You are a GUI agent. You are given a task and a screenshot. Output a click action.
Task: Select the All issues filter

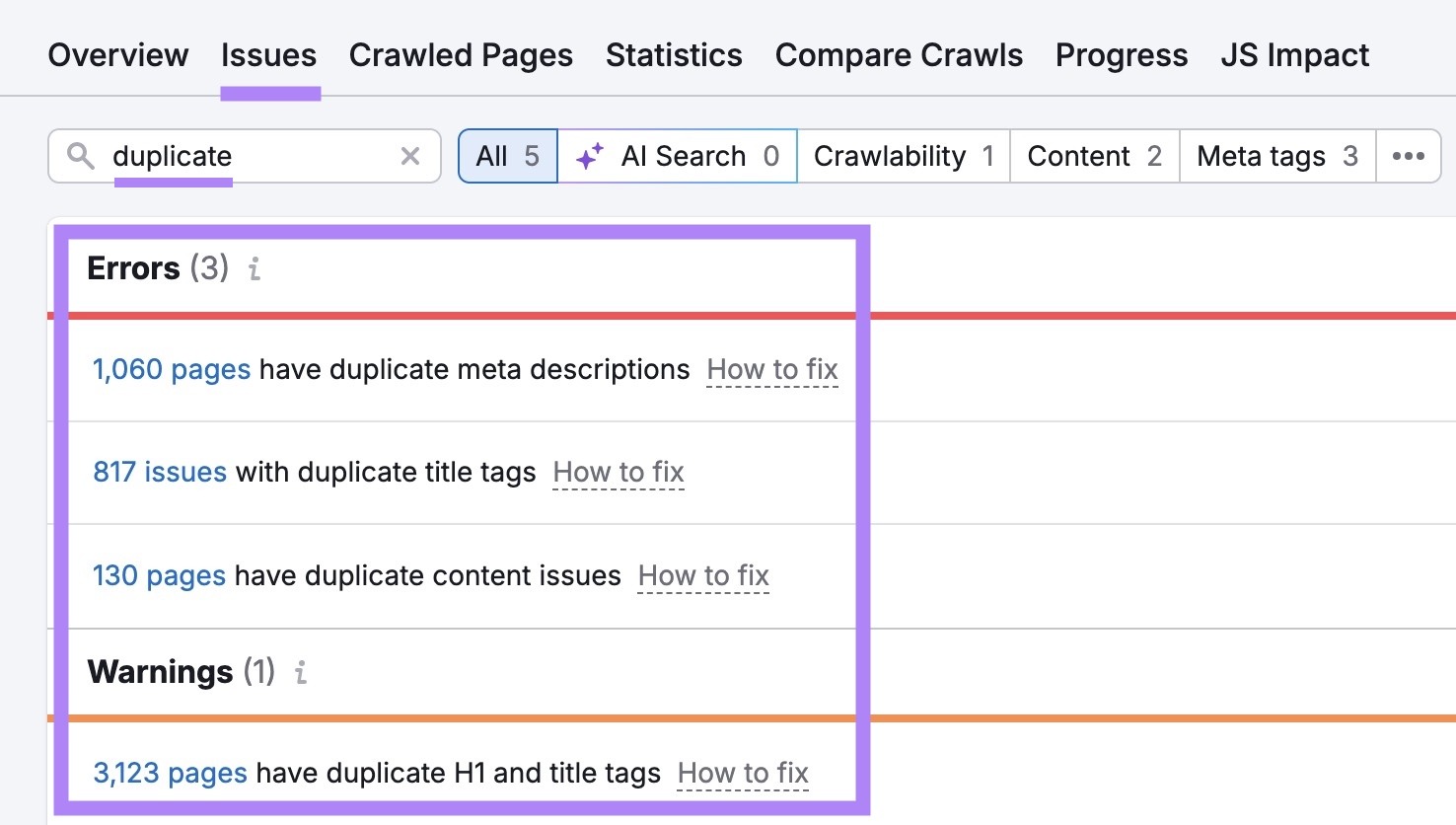click(x=507, y=156)
